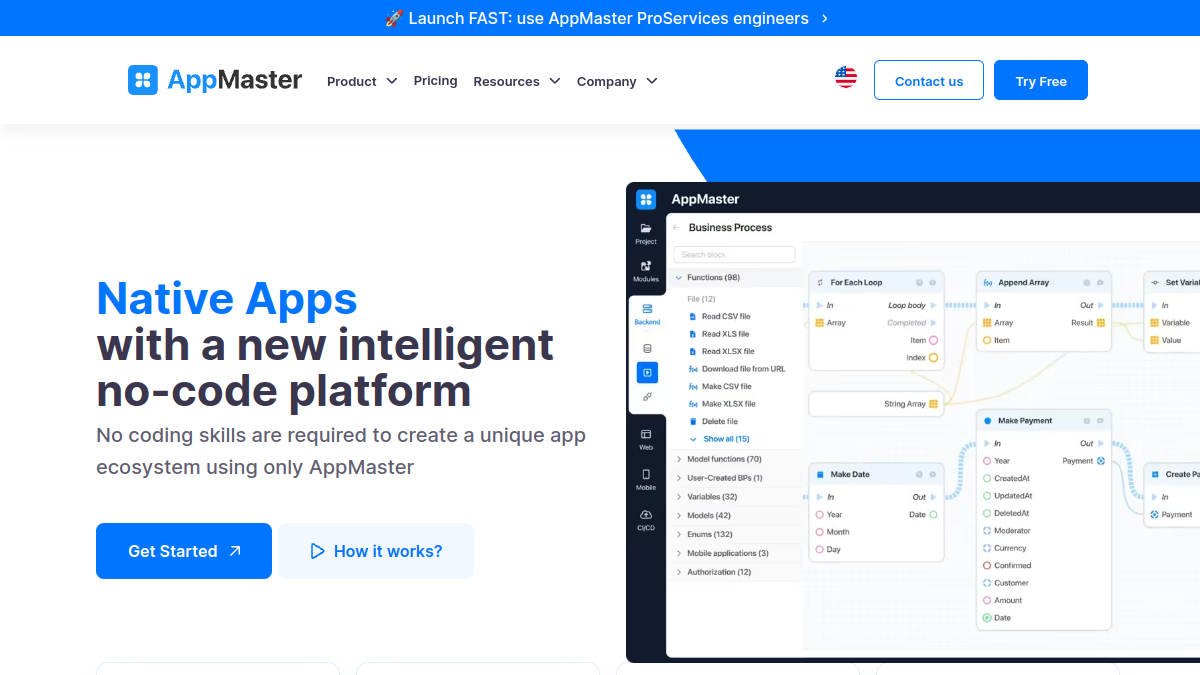The image size is (1200, 675).
Task: Open the CI/CD cloud icon
Action: coord(646,519)
